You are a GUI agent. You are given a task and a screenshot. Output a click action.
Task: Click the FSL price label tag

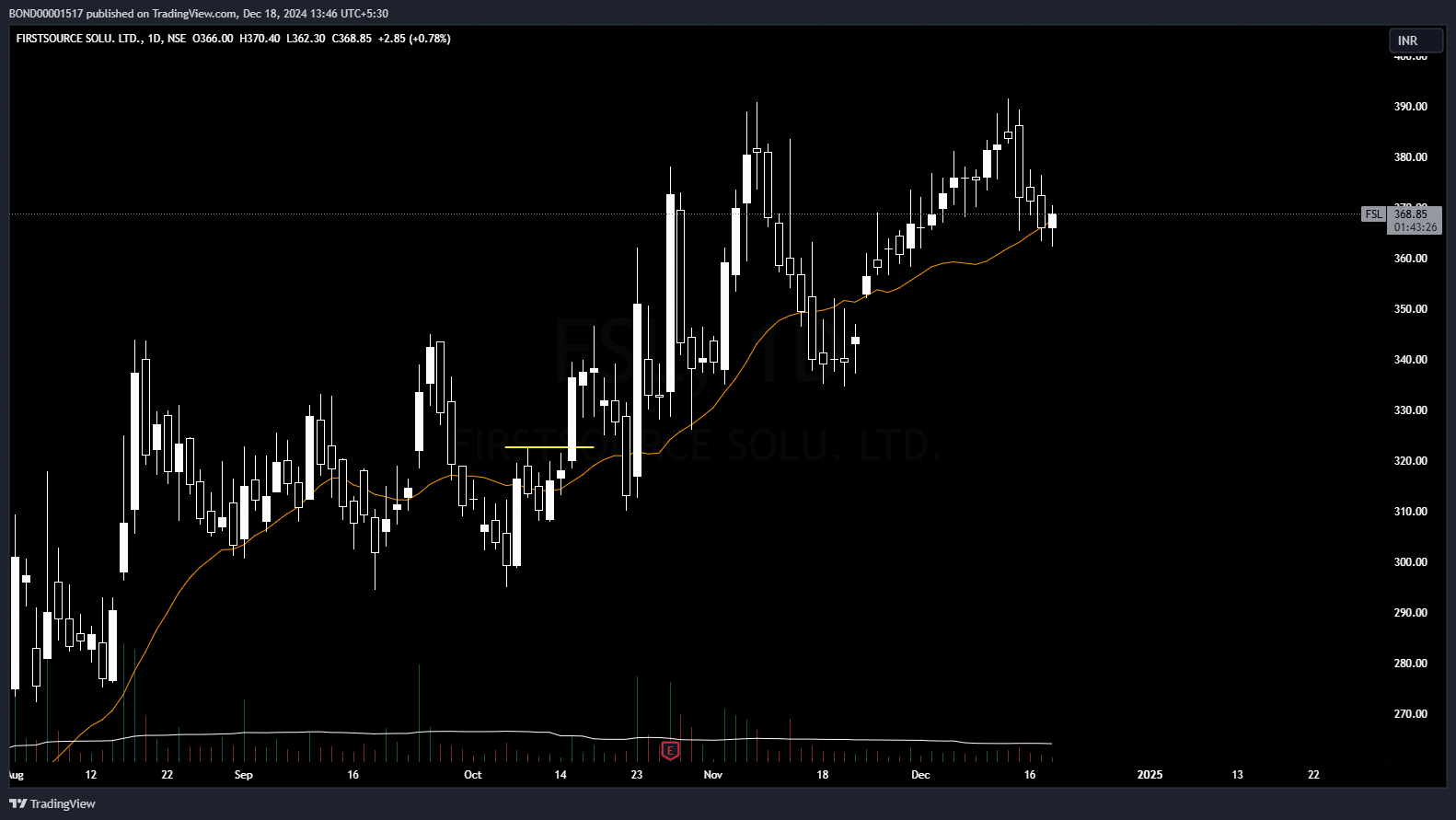coord(1373,214)
